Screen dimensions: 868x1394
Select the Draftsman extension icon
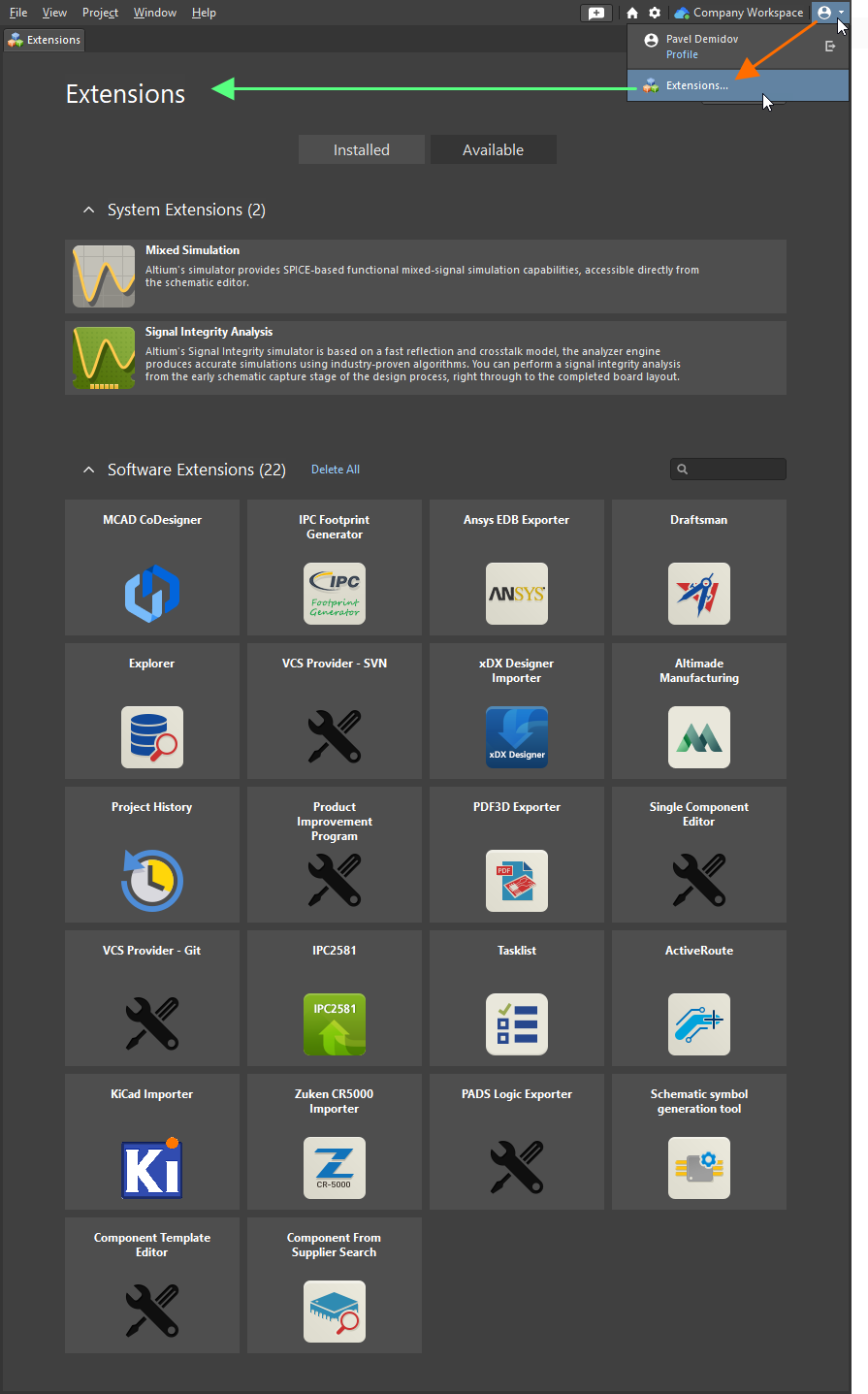[x=698, y=593]
